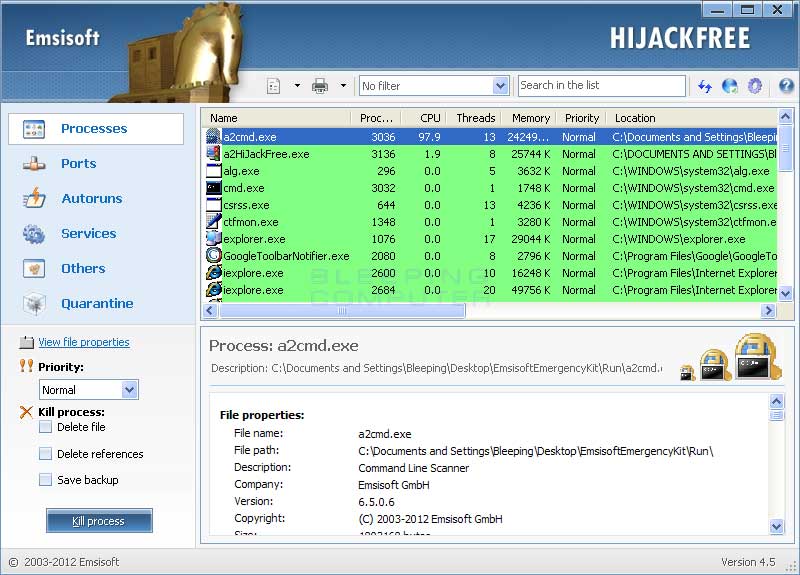Click the process list scroll down arrow
This screenshot has width=800, height=575.
786,293
